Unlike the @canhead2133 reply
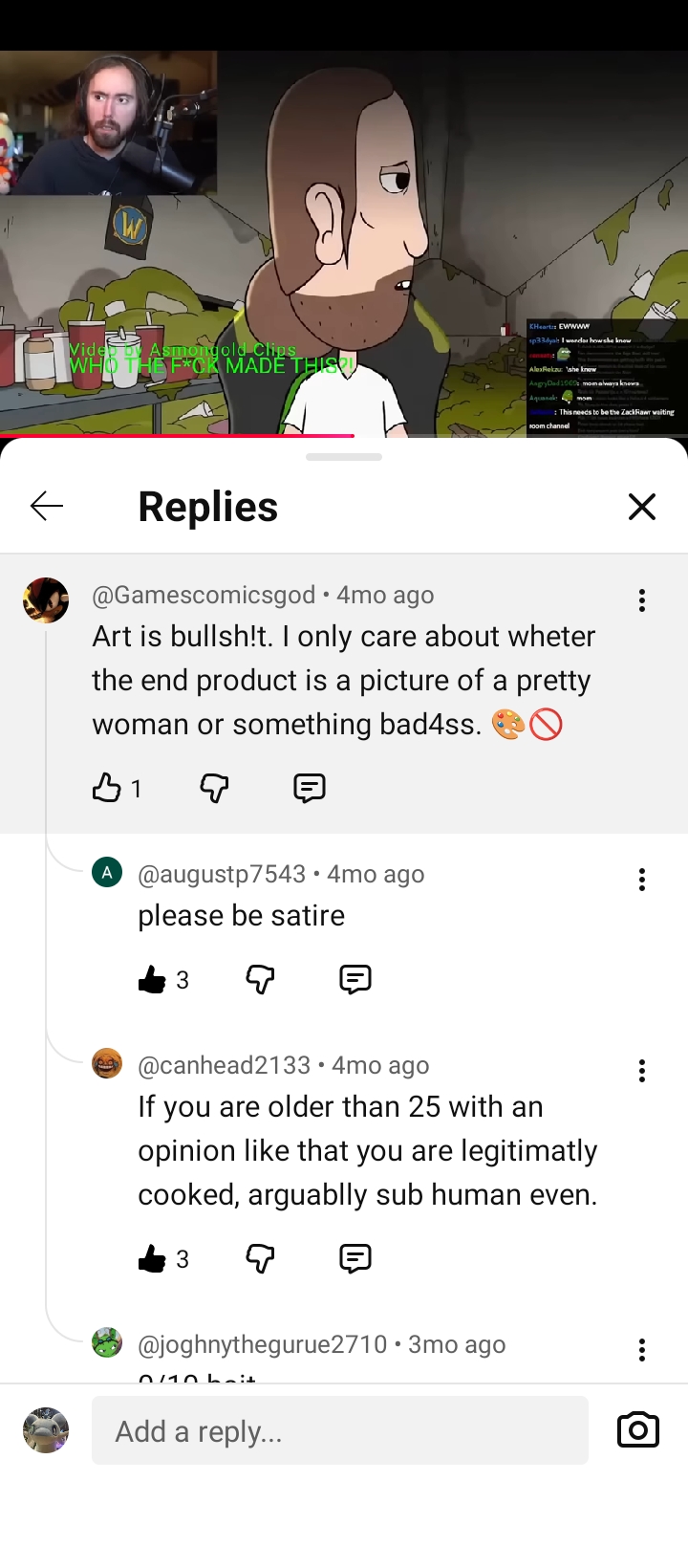688x1568 pixels. click(x=152, y=1258)
